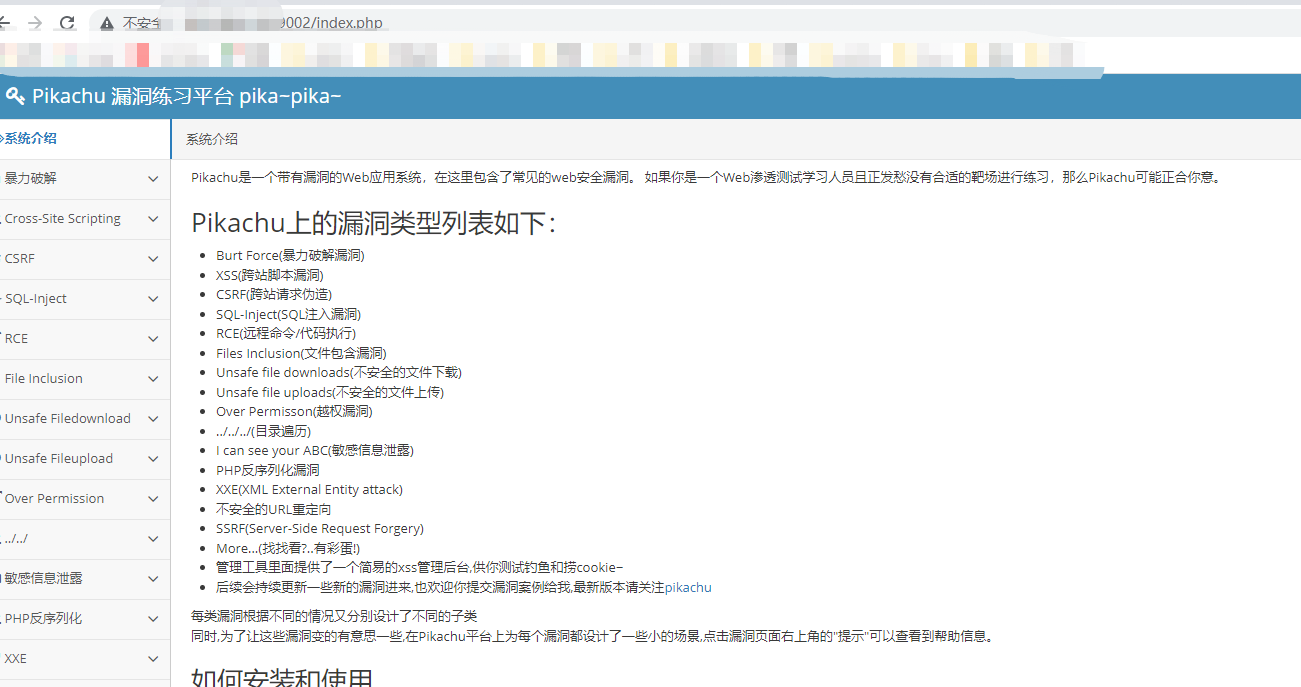
Task: Click the 系统介绍 breadcrumb text
Action: tap(212, 139)
